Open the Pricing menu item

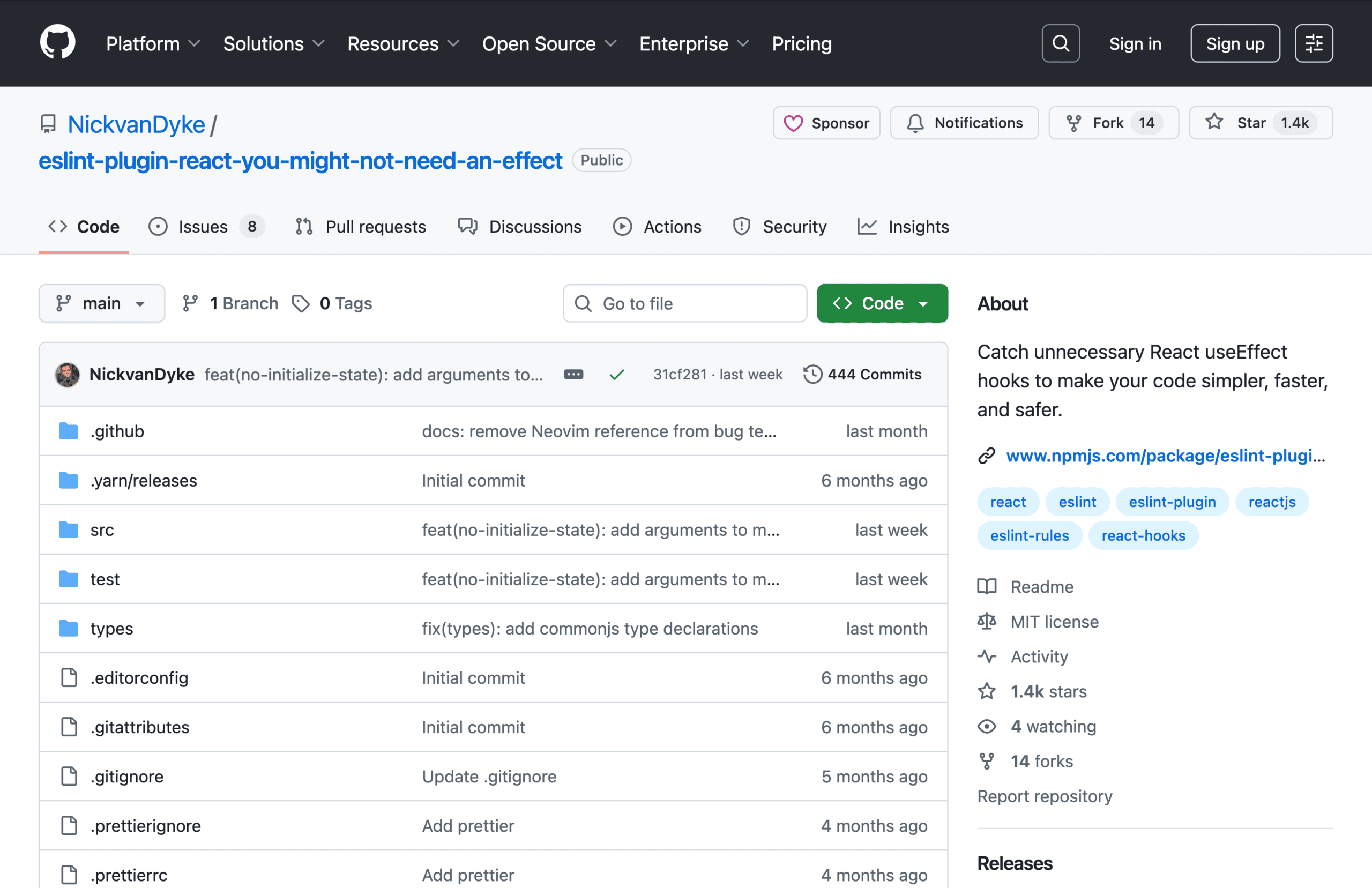pyautogui.click(x=801, y=43)
